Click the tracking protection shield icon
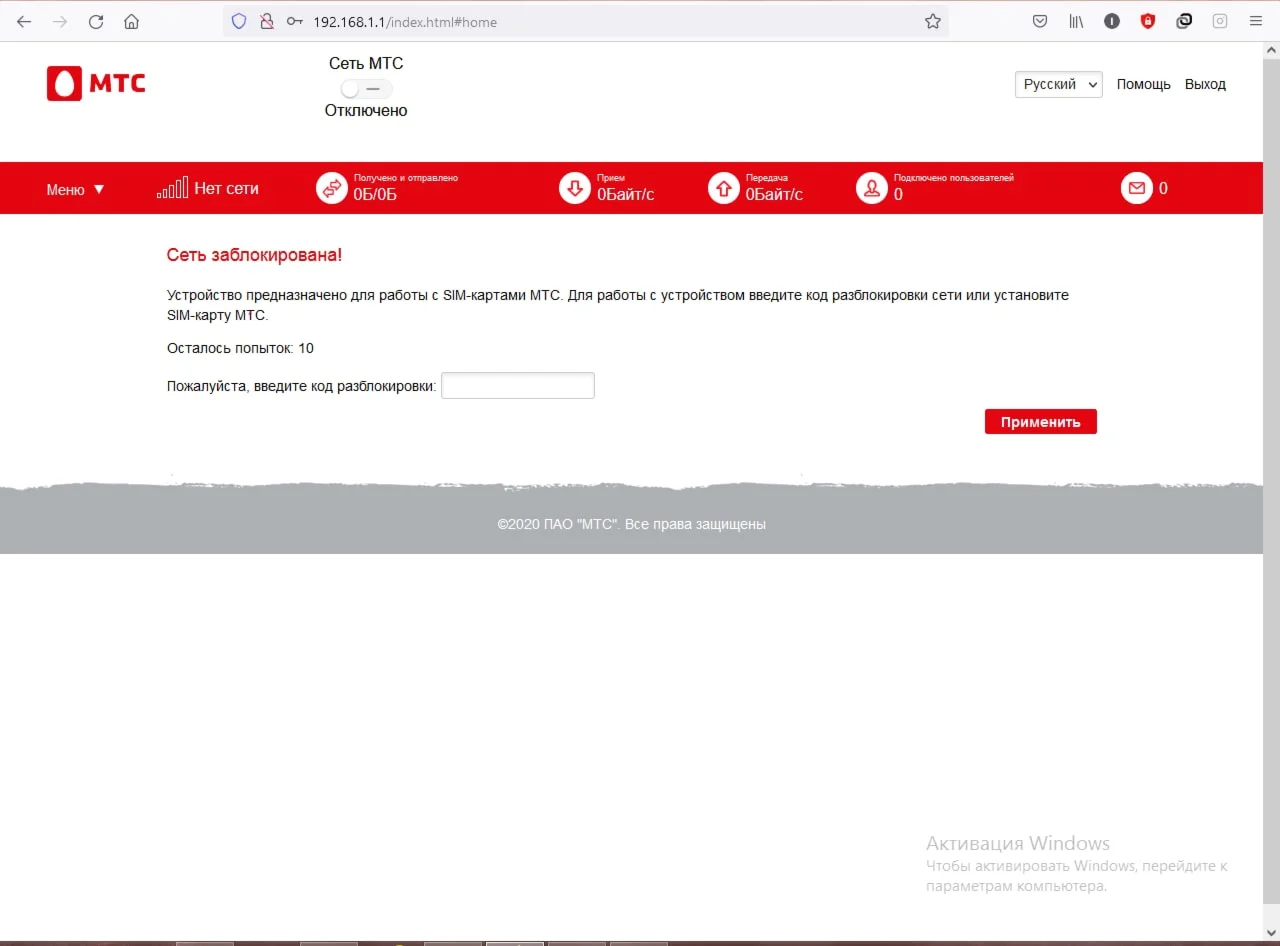Screen dimensions: 1280x946 tap(238, 21)
